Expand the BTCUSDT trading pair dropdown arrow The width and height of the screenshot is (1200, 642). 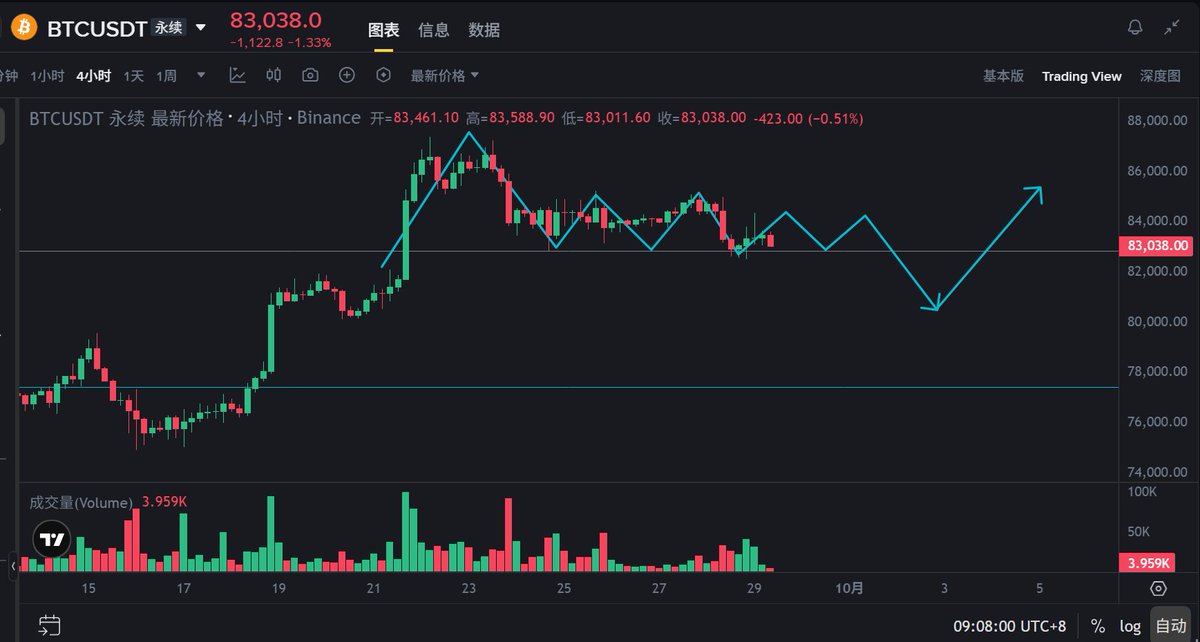[201, 28]
